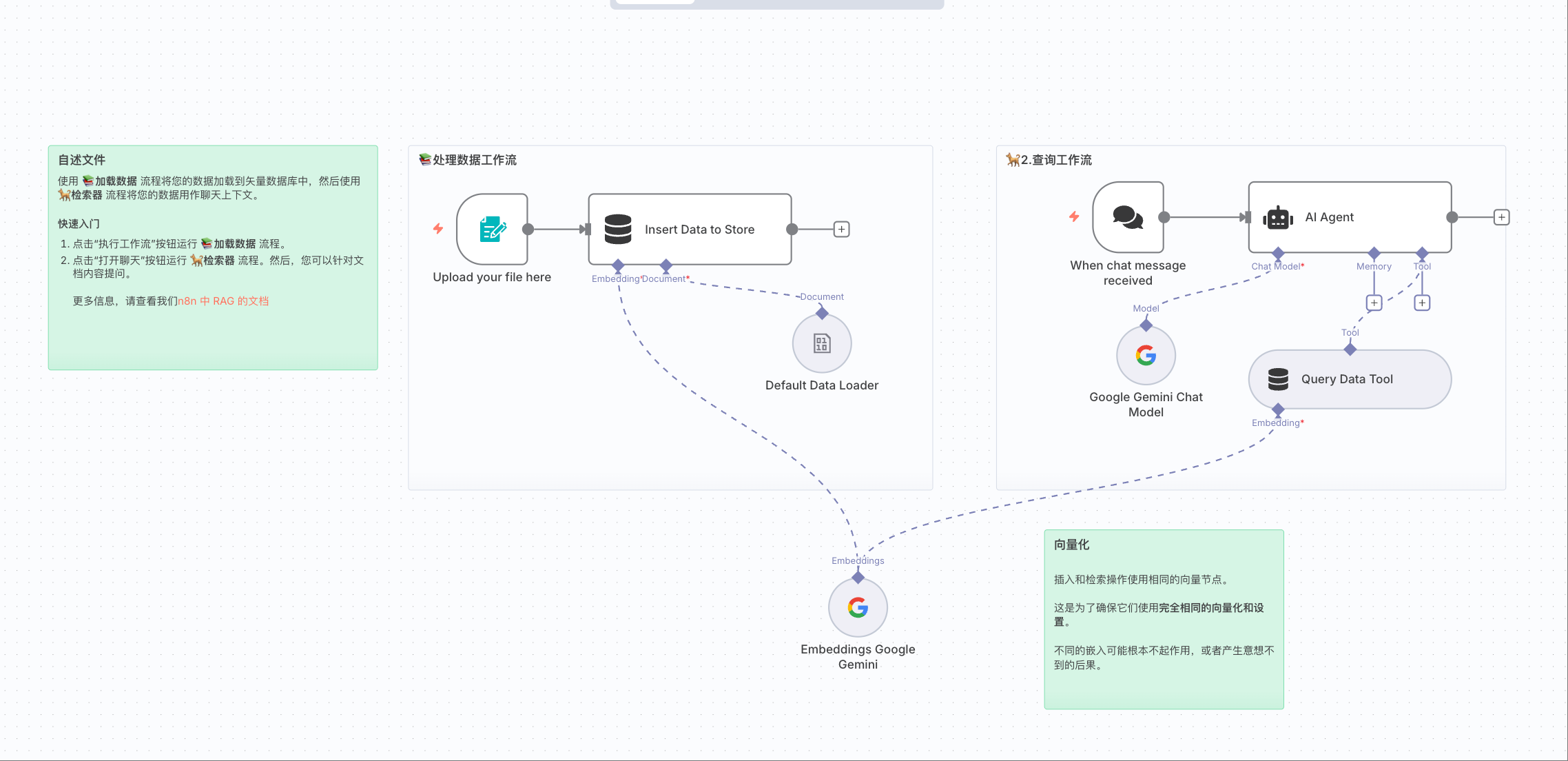Click the Insert Data to Store label text

tap(699, 230)
